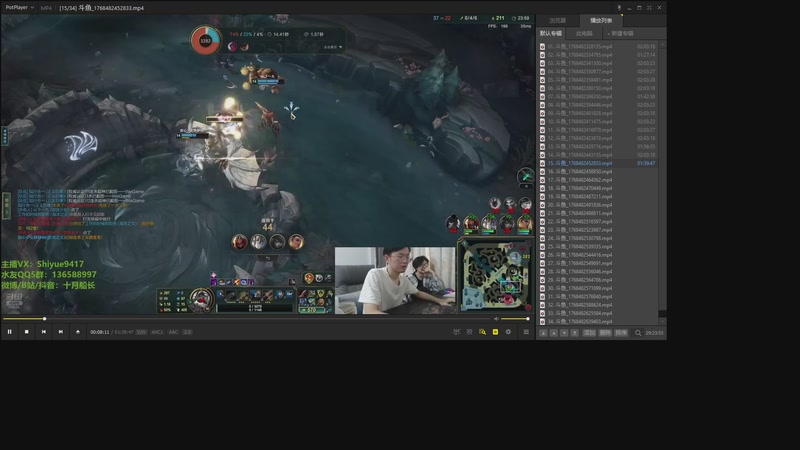
Task: Select playlist item 13 with duration 01:56:55
Action: point(598,146)
